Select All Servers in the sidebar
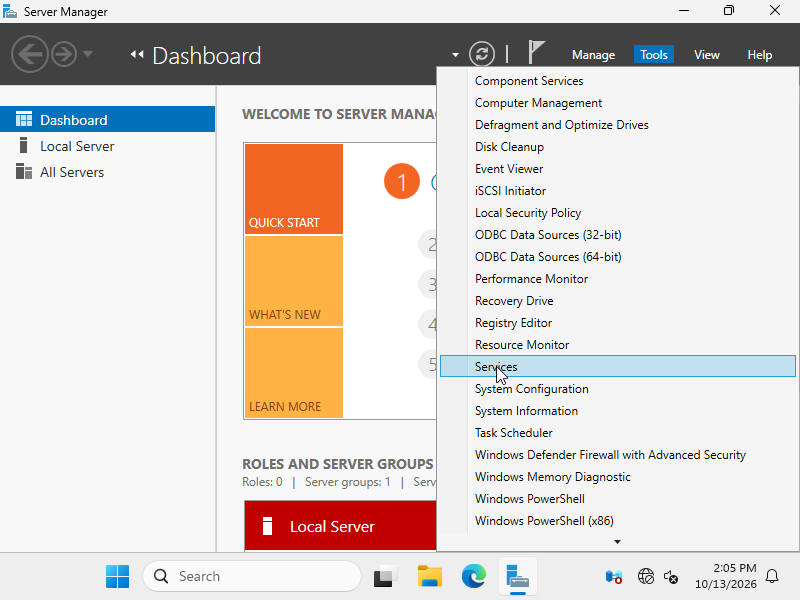 click(107, 172)
